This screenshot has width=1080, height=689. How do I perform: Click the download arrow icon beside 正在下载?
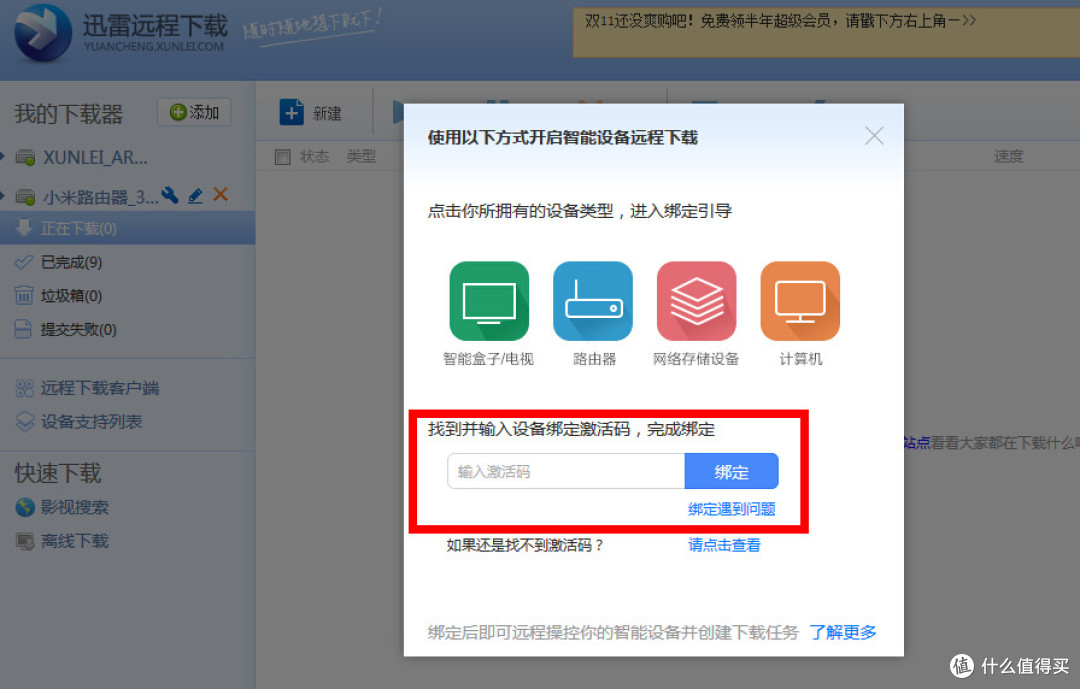[x=23, y=227]
